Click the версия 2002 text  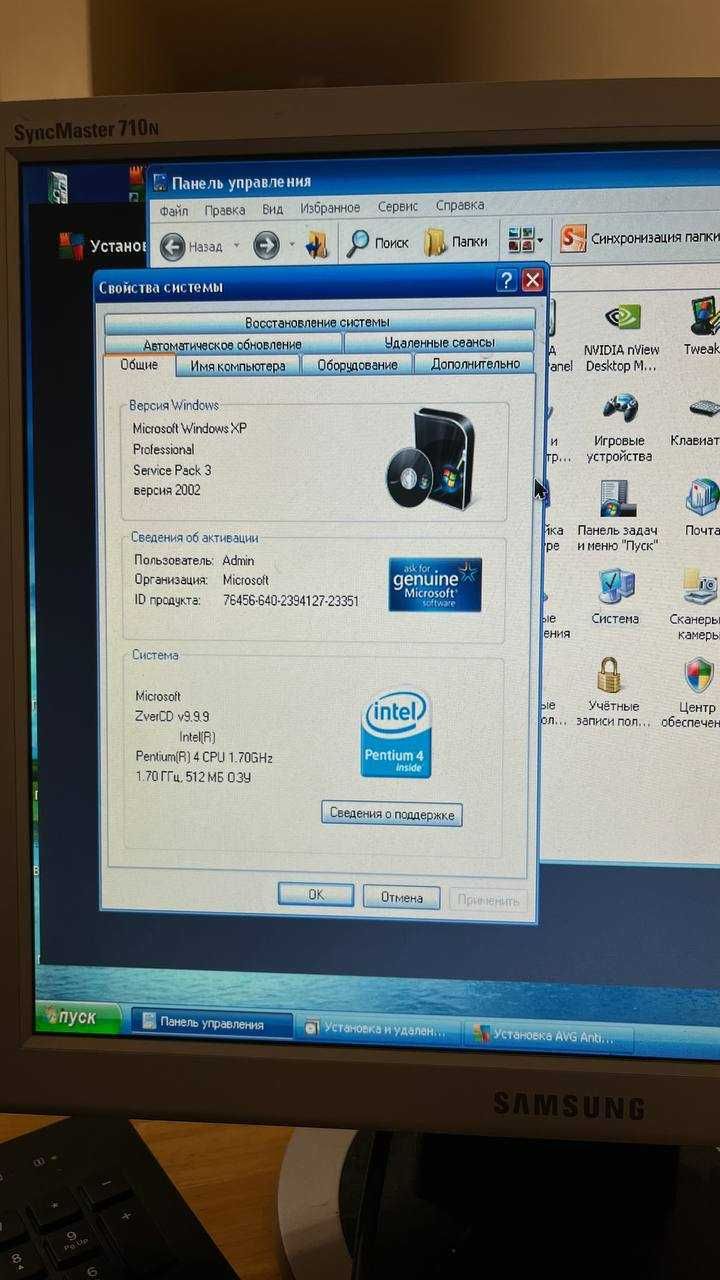(x=167, y=490)
